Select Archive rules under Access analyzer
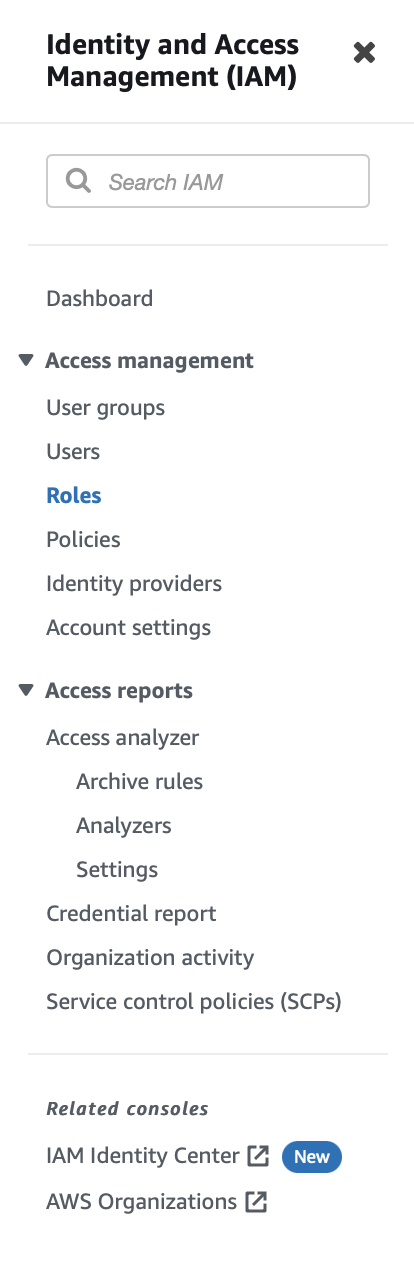414x1264 pixels. click(x=140, y=782)
